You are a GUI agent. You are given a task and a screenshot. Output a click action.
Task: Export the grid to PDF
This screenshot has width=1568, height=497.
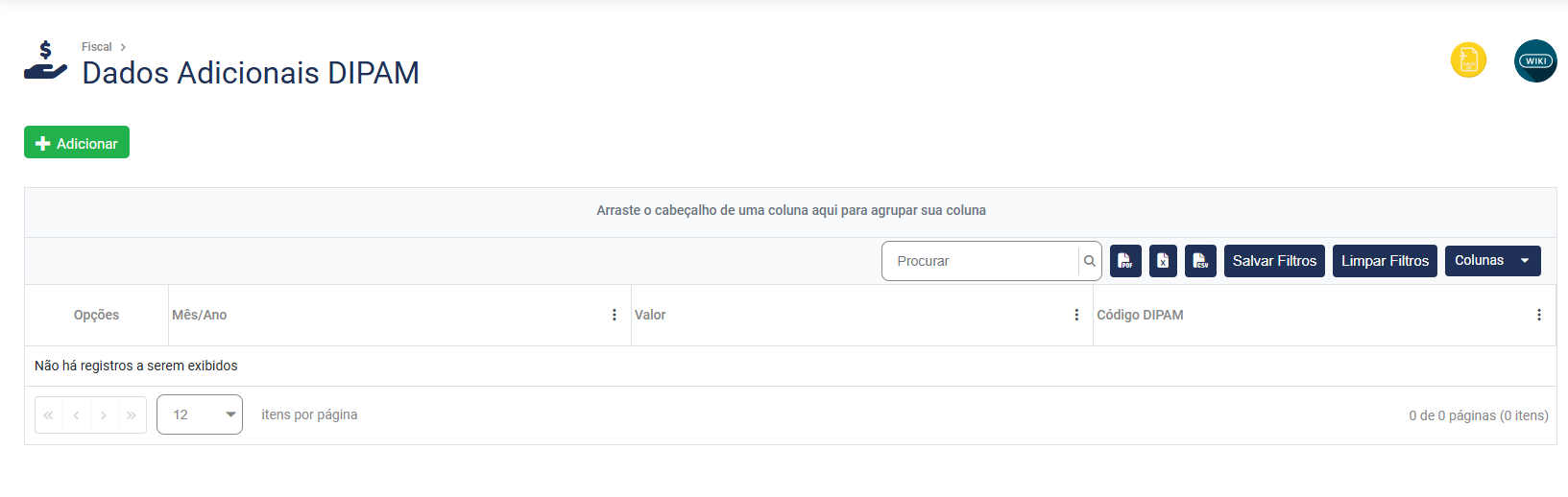coord(1125,261)
